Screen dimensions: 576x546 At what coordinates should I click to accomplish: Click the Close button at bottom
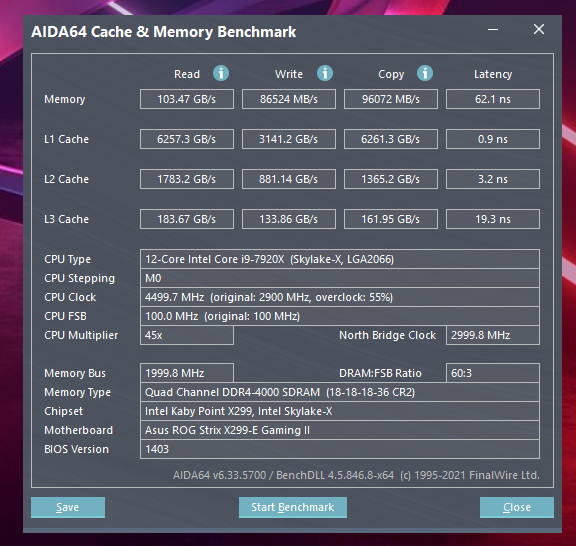click(x=516, y=507)
